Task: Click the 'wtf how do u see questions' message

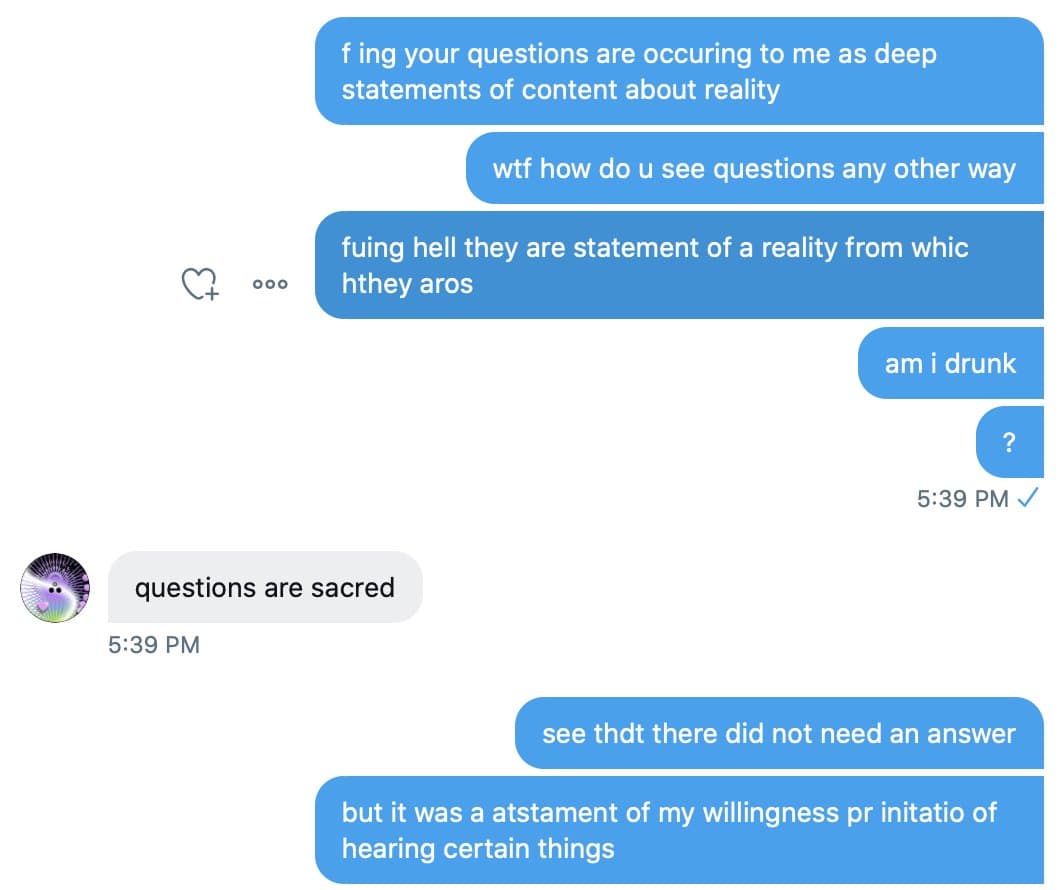Action: point(754,168)
